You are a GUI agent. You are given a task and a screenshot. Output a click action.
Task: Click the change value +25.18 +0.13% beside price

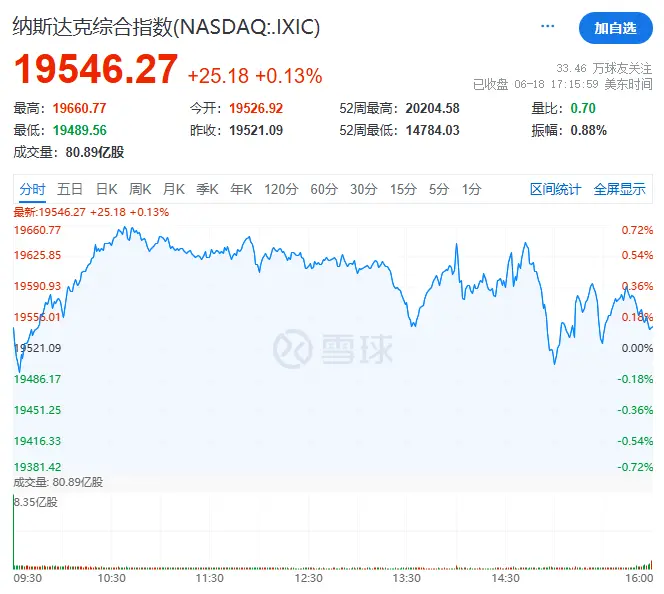[x=255, y=76]
